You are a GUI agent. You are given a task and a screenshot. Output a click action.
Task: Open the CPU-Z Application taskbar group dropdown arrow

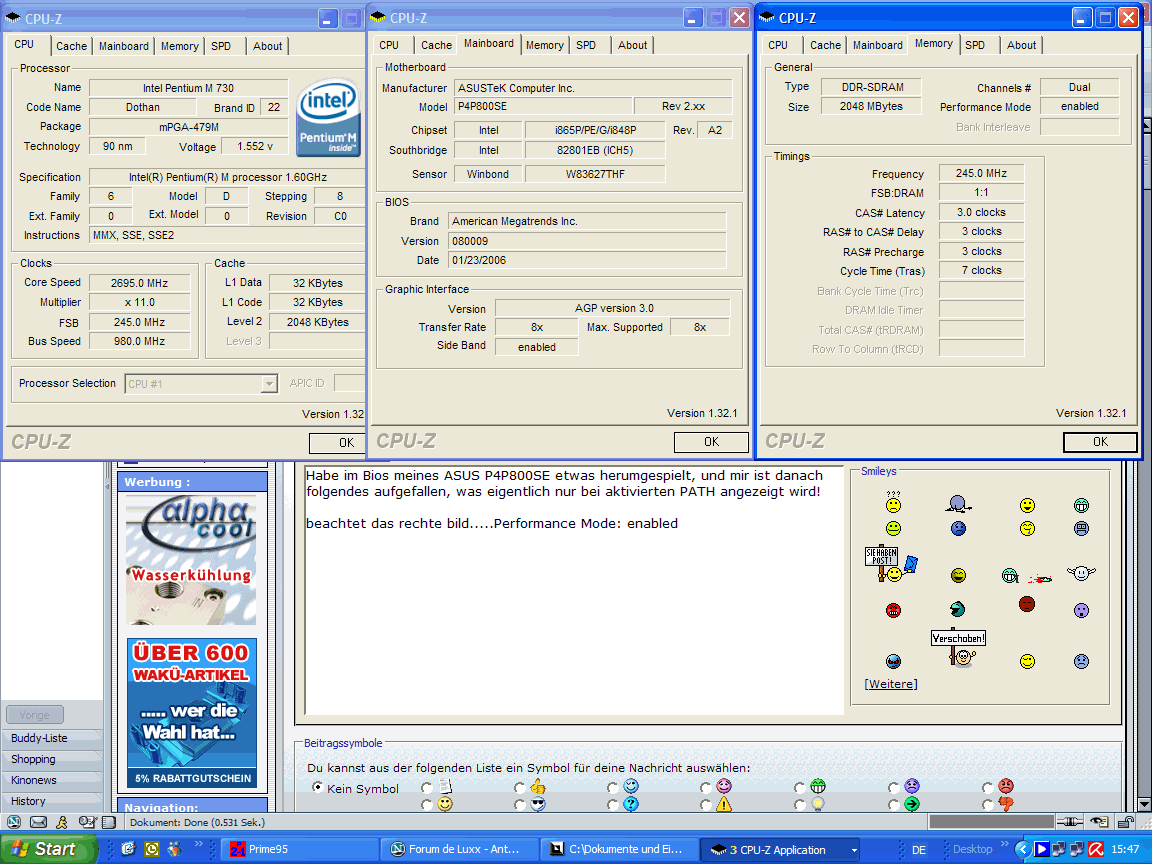point(854,850)
